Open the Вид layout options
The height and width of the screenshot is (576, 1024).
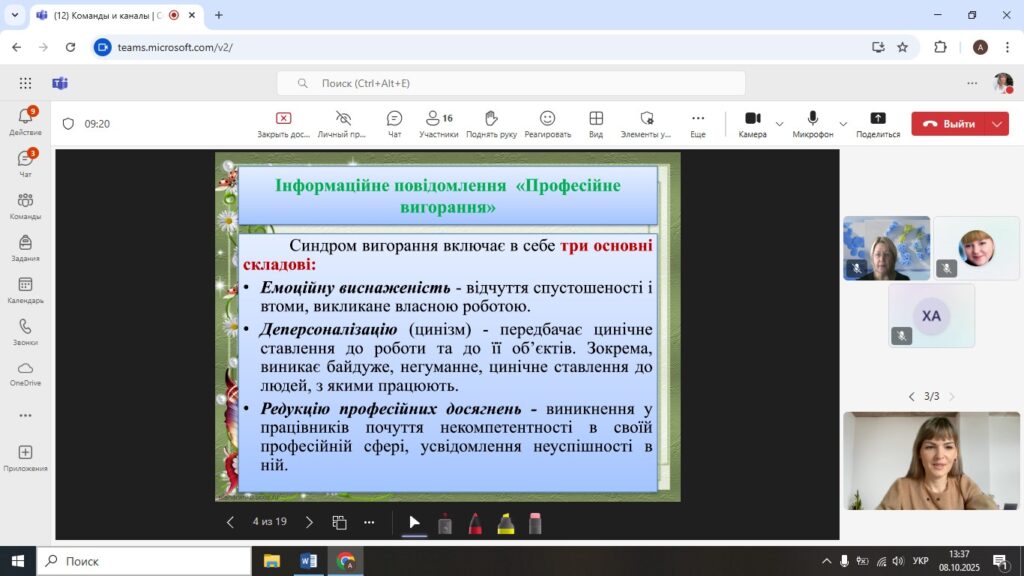tap(596, 123)
